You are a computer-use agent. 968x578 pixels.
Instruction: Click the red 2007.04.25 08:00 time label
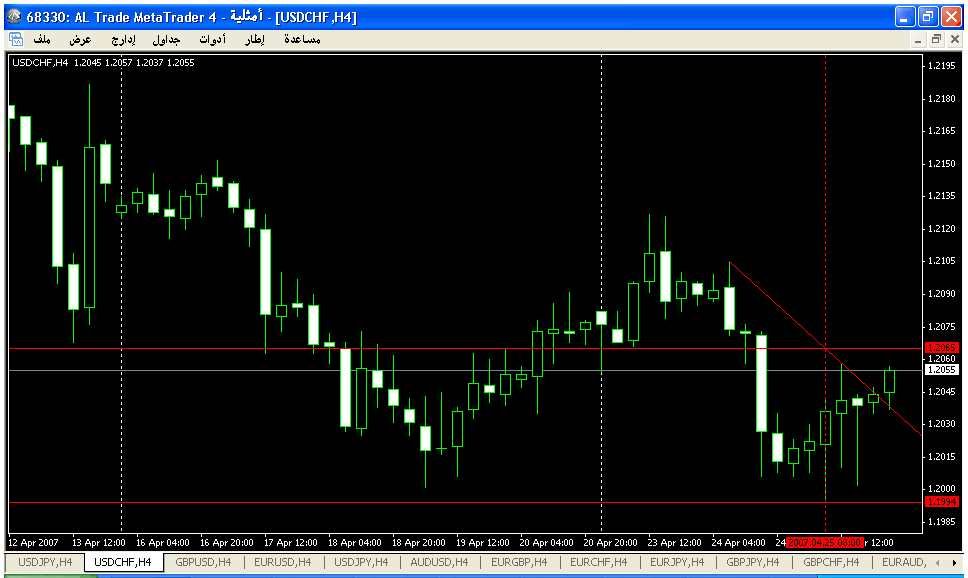[x=825, y=543]
